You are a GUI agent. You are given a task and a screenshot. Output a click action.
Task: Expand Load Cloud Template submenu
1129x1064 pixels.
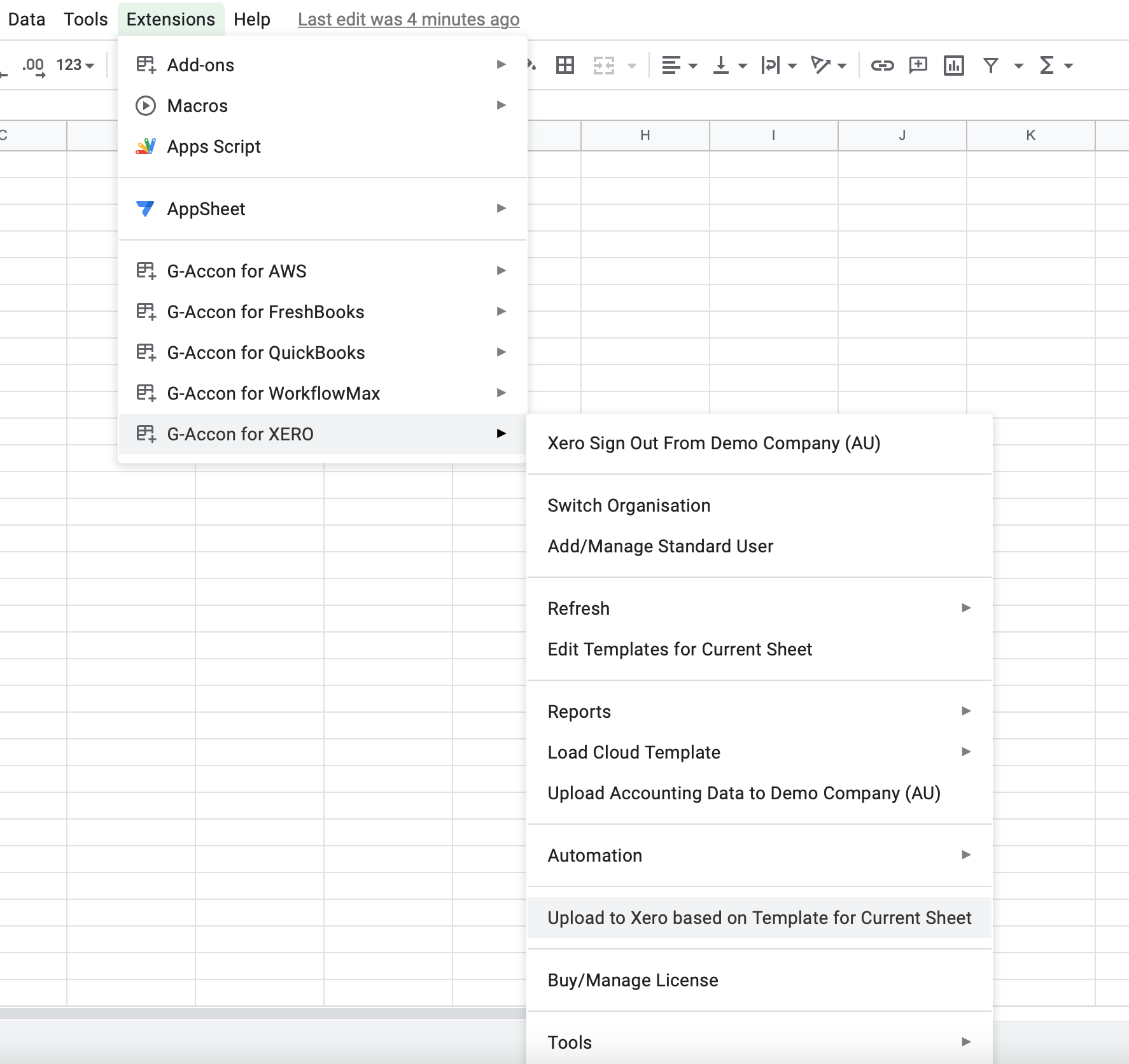[759, 752]
